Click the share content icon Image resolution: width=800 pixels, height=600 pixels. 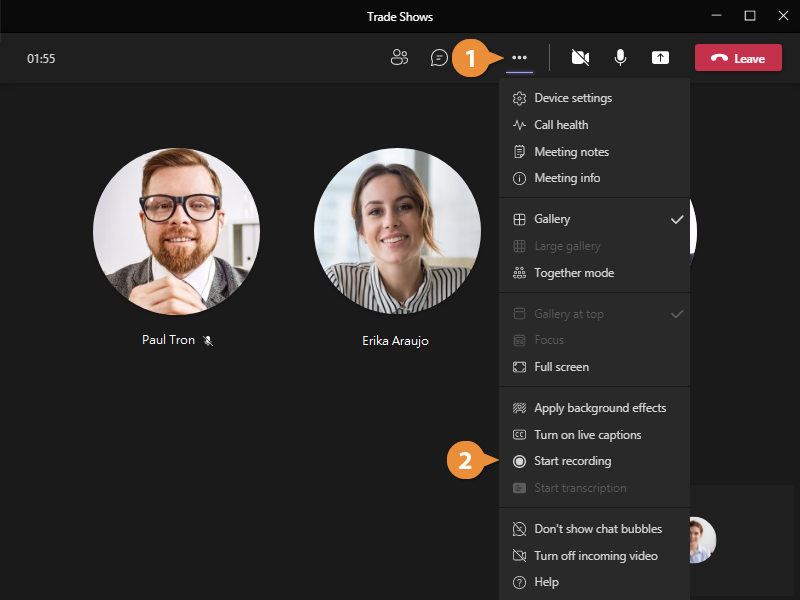[x=660, y=58]
